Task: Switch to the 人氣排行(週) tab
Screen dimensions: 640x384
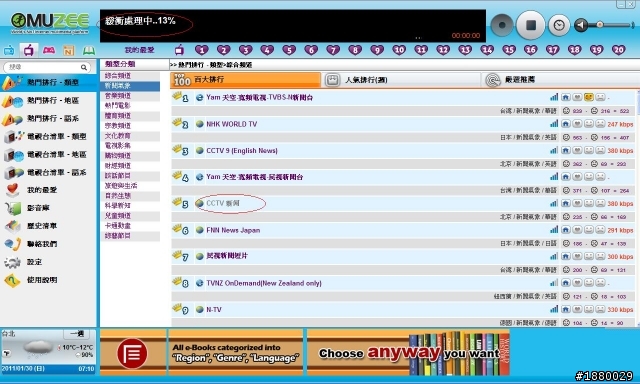Action: pos(401,80)
